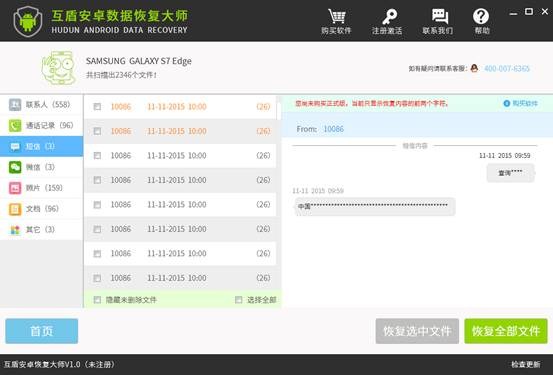Click the orange documents icon

pyautogui.click(x=15, y=209)
